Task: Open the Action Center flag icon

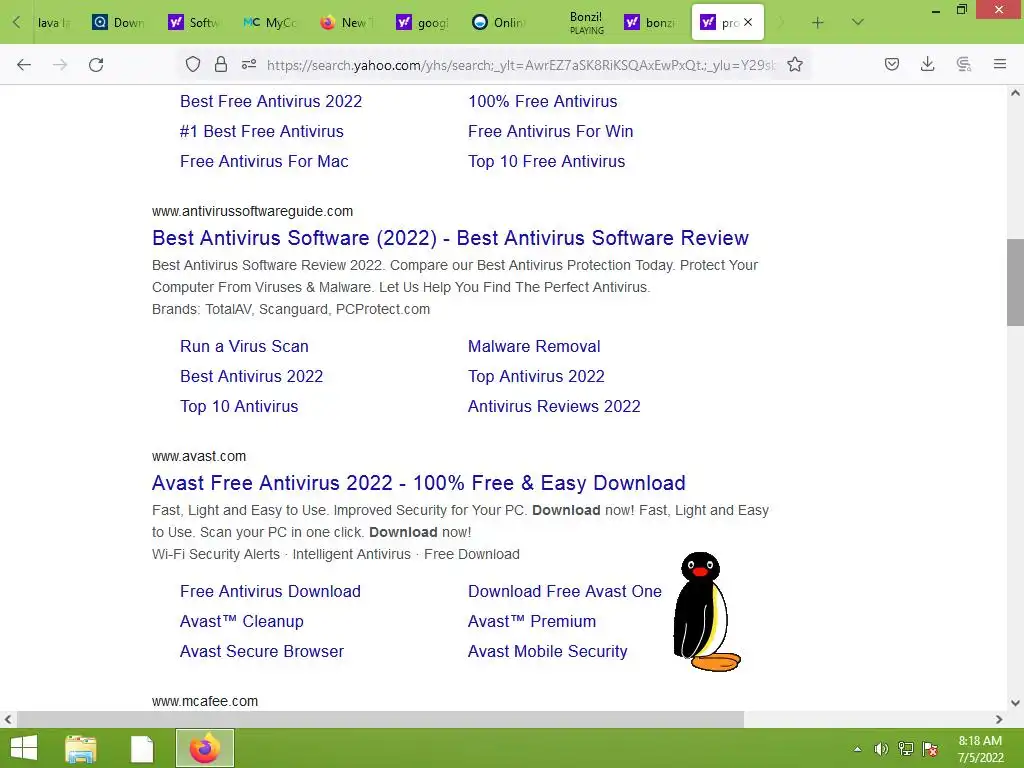Action: click(x=930, y=749)
